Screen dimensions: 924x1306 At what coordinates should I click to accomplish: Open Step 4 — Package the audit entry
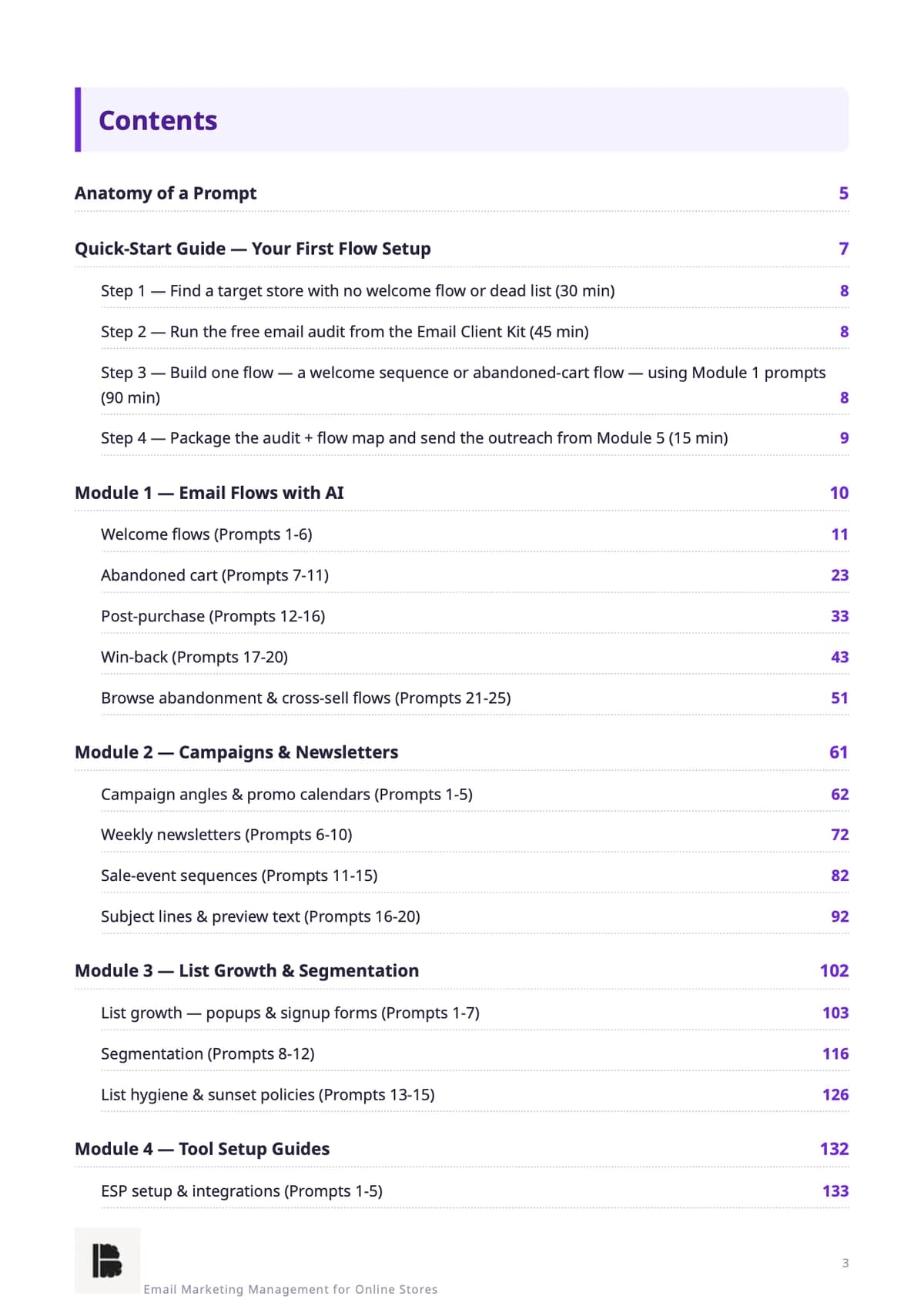[474, 438]
